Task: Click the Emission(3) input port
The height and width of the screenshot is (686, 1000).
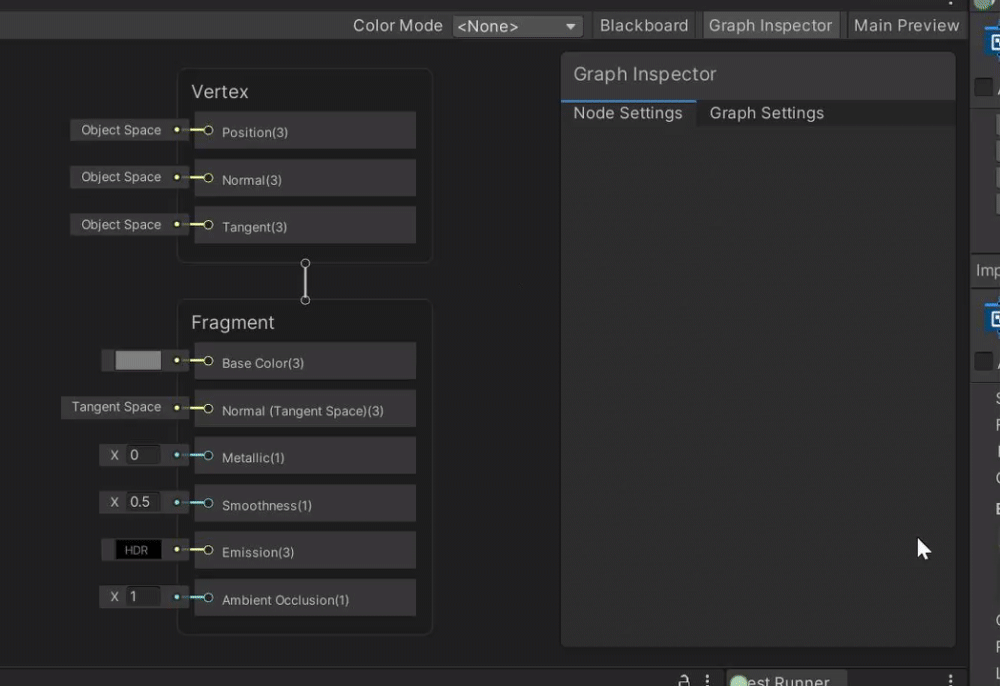Action: (208, 551)
